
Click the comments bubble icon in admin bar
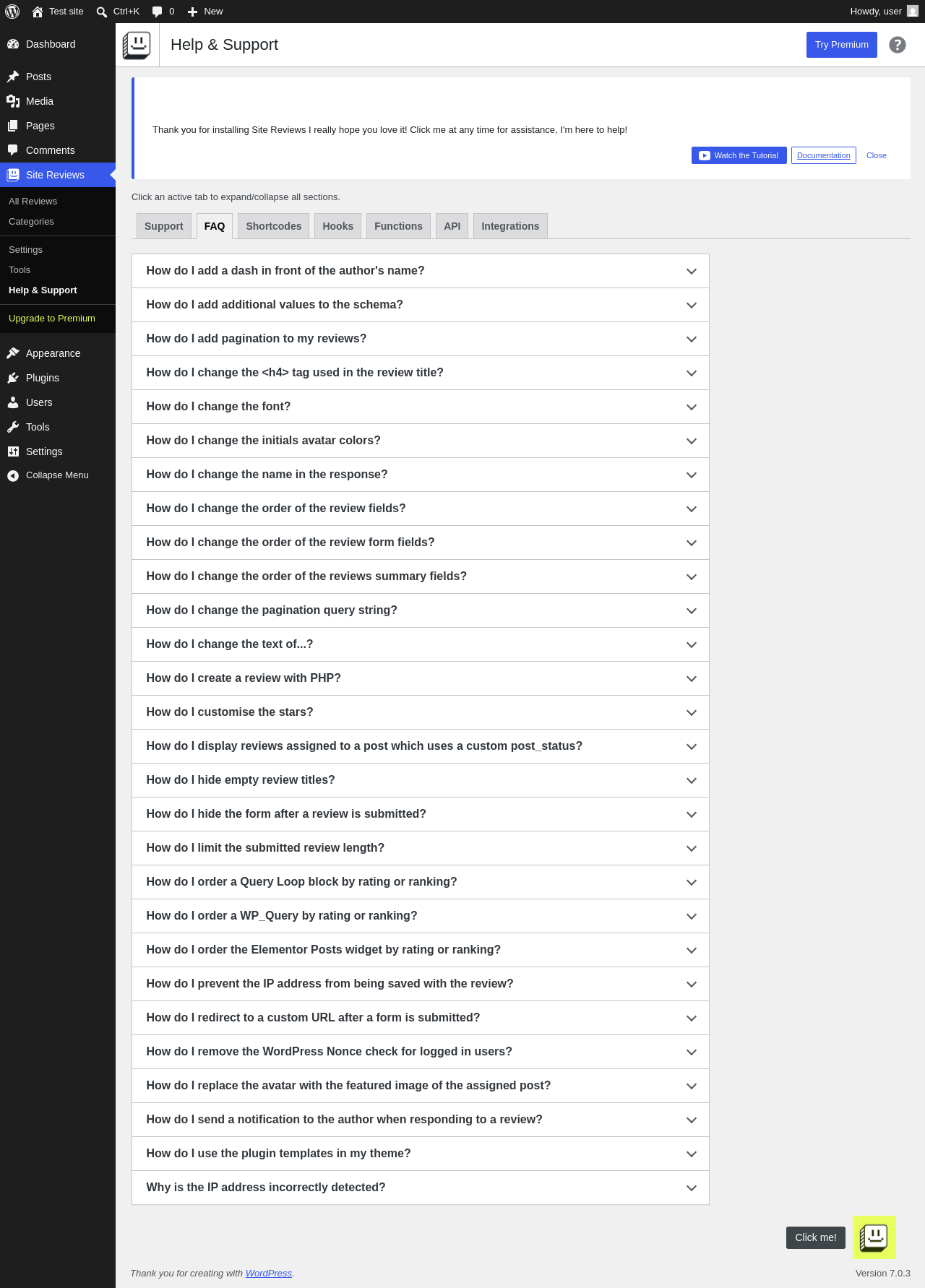click(x=158, y=12)
